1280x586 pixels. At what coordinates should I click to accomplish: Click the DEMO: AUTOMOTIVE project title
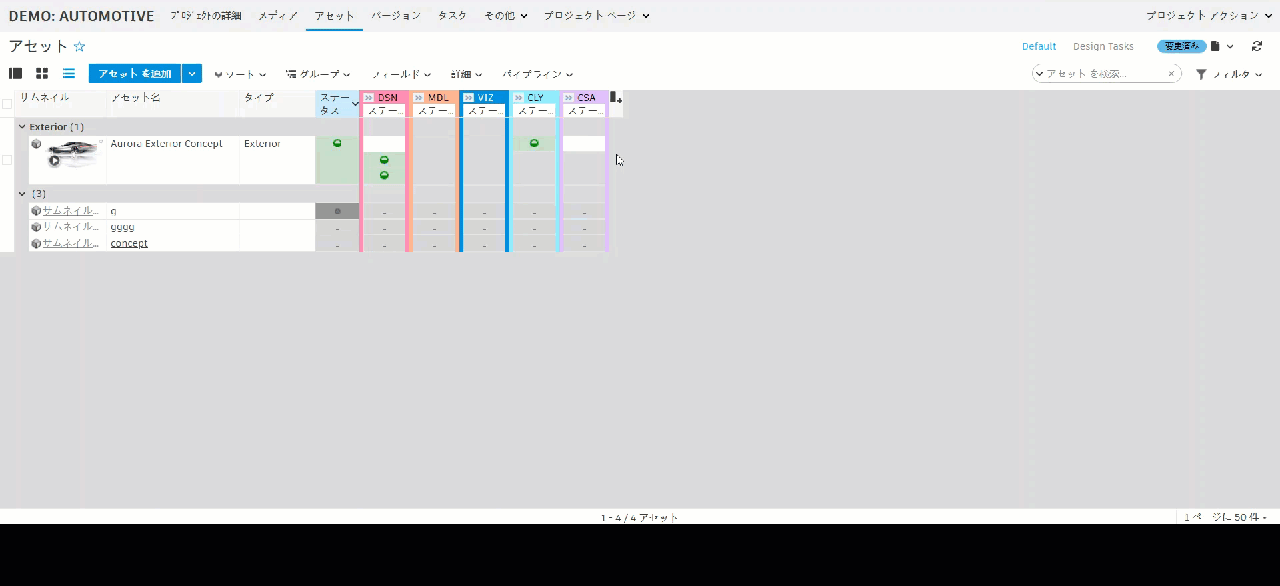point(82,16)
